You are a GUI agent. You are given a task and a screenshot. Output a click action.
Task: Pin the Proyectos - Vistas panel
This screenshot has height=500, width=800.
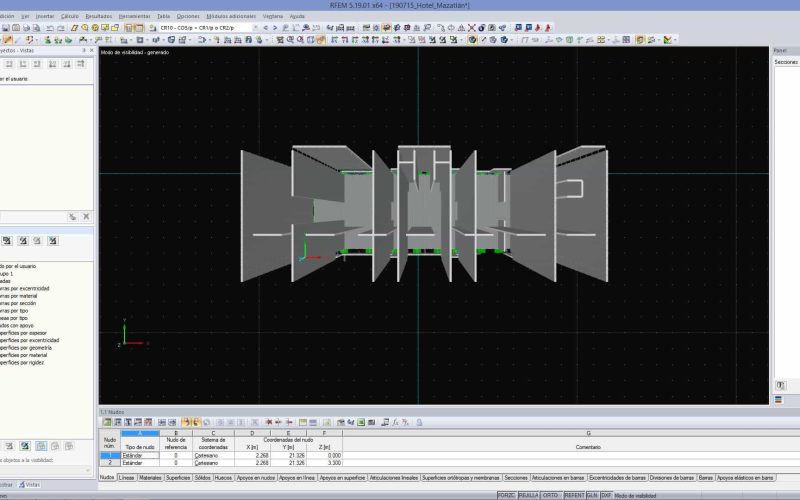pos(84,51)
